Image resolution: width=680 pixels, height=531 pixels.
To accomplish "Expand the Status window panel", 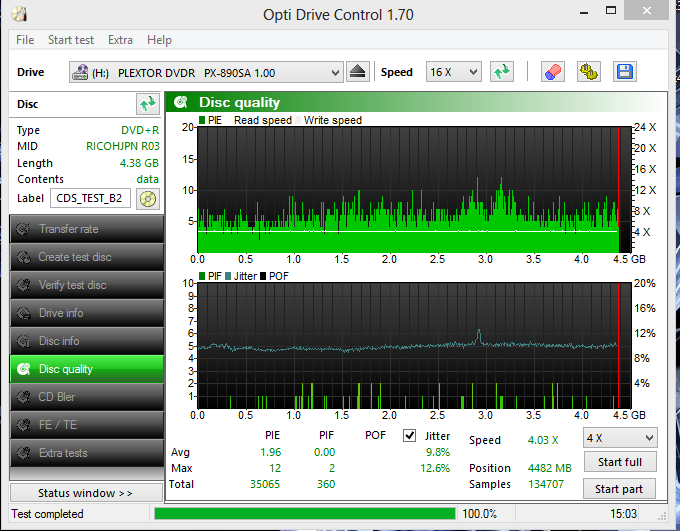I will pos(86,493).
